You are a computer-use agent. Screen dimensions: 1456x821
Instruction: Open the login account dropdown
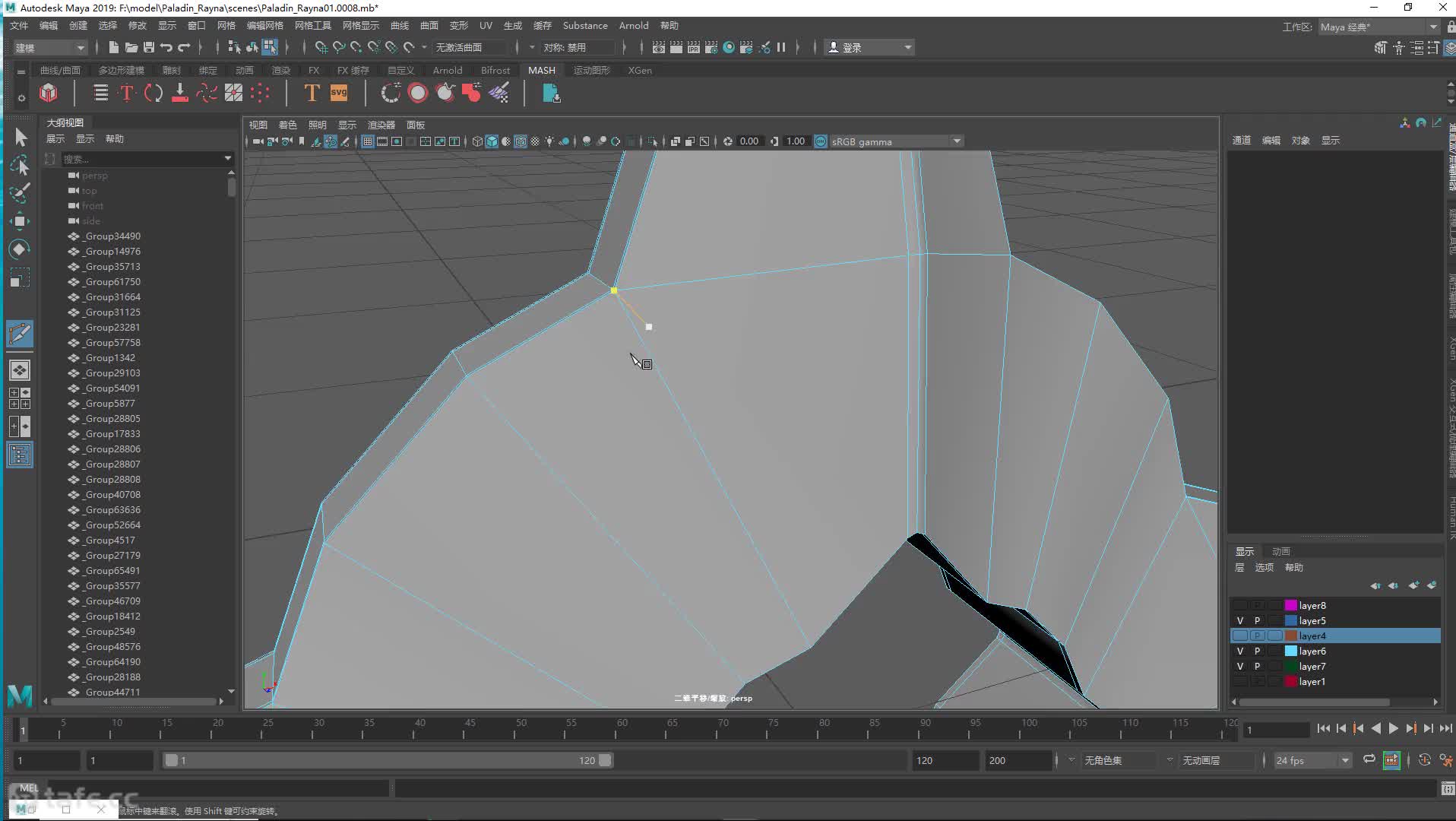pos(869,47)
